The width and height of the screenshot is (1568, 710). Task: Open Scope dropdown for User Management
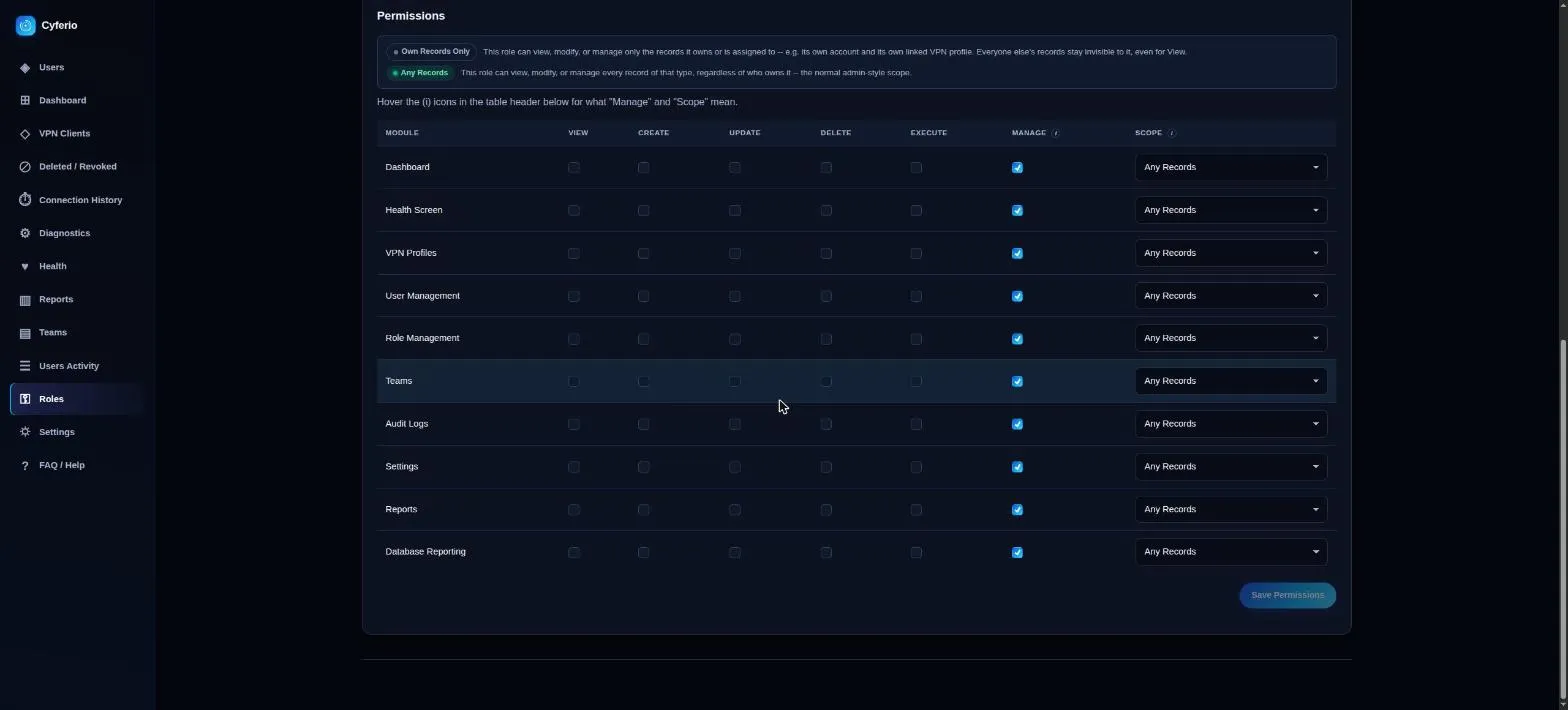[1231, 296]
